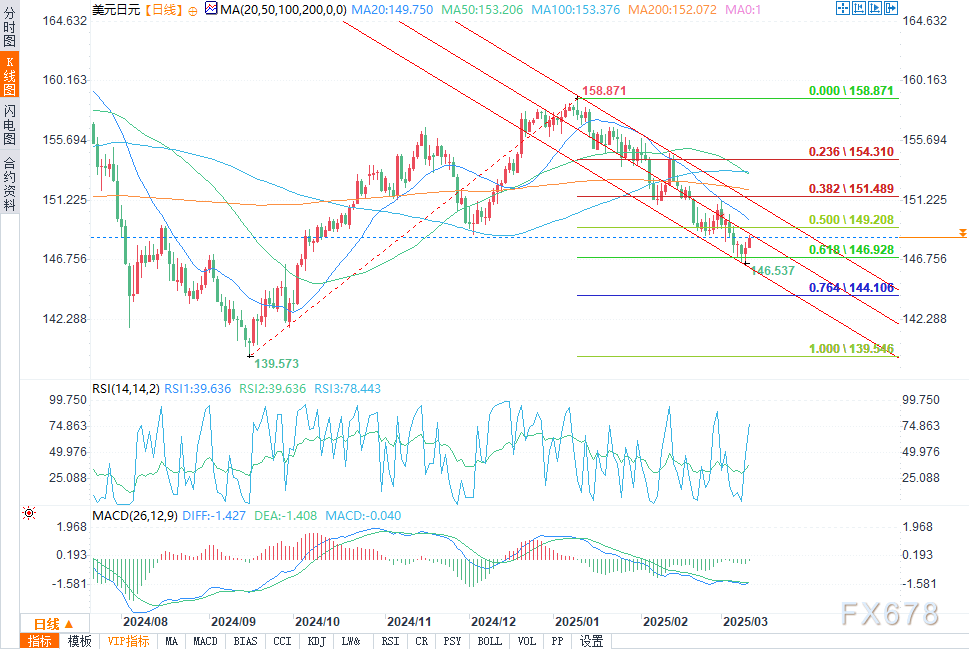Click the orange circle icon beside 日线

pos(193,11)
